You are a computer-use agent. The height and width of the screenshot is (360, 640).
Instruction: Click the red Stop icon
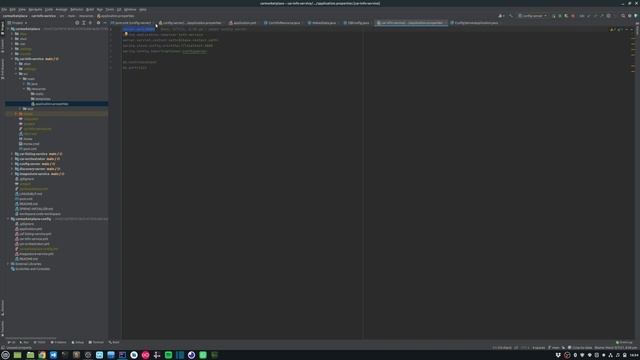(x=573, y=16)
